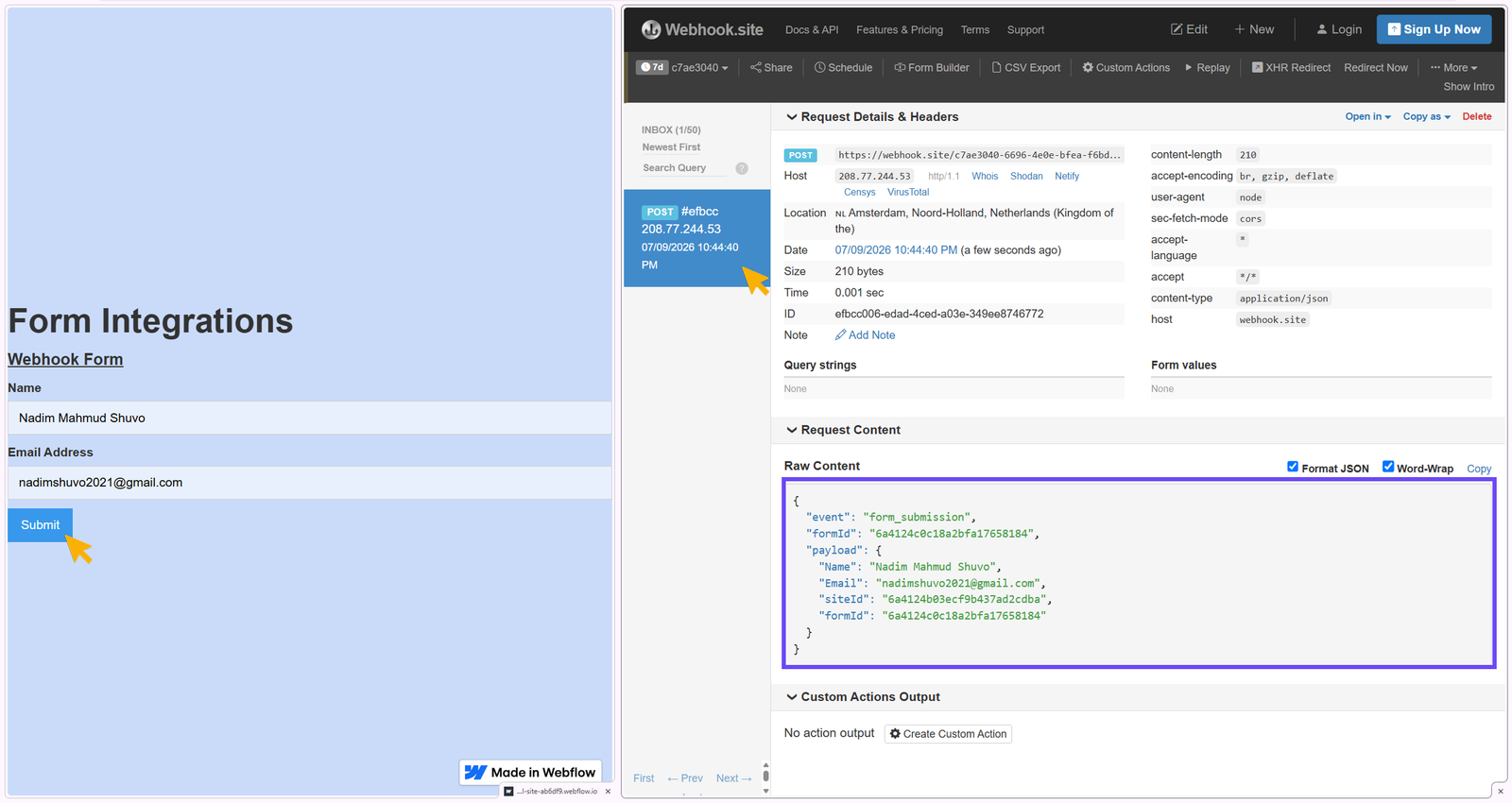The height and width of the screenshot is (803, 1512).
Task: Open the Terms menu item
Action: 975,30
